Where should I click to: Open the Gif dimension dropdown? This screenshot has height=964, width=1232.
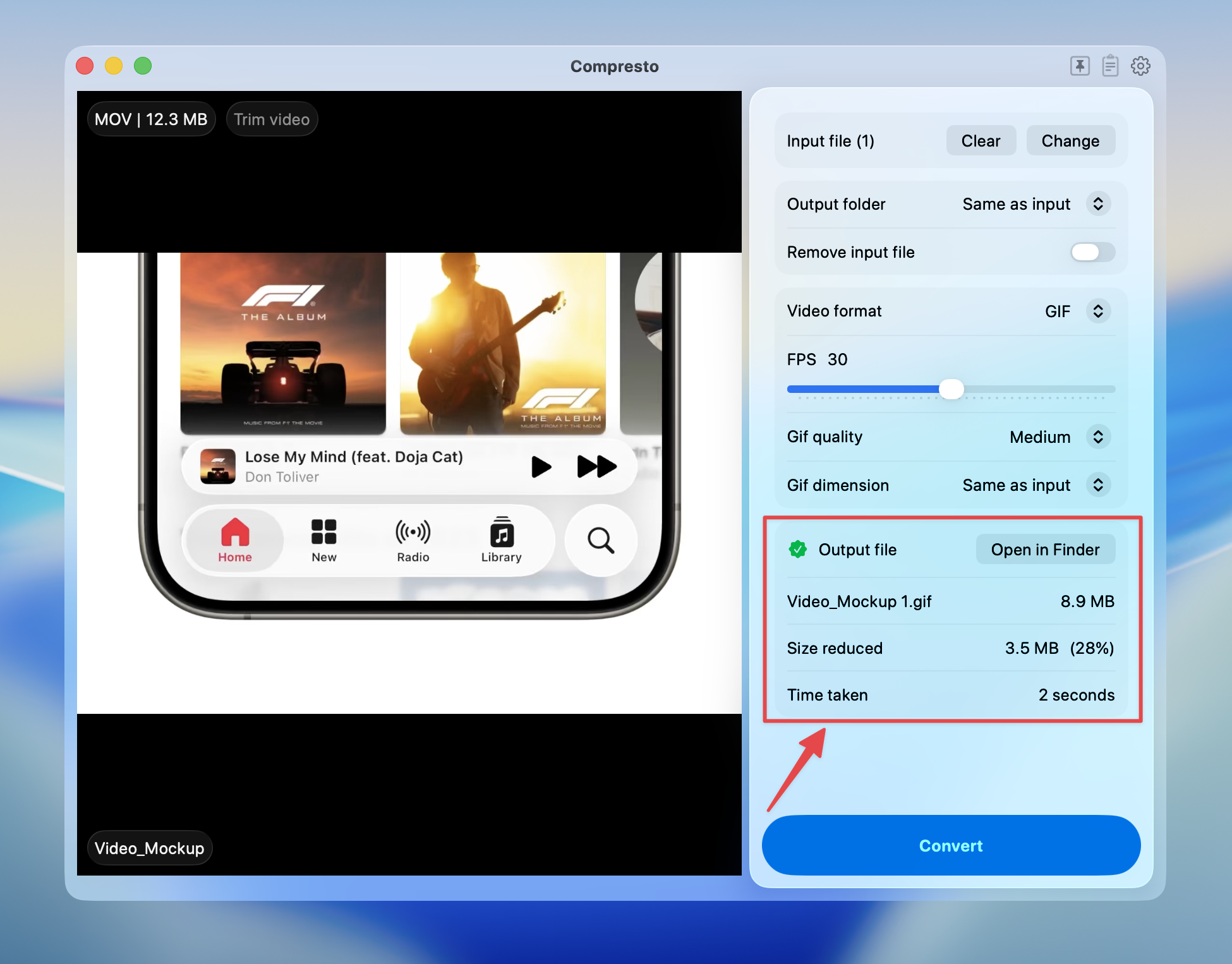click(x=1098, y=485)
